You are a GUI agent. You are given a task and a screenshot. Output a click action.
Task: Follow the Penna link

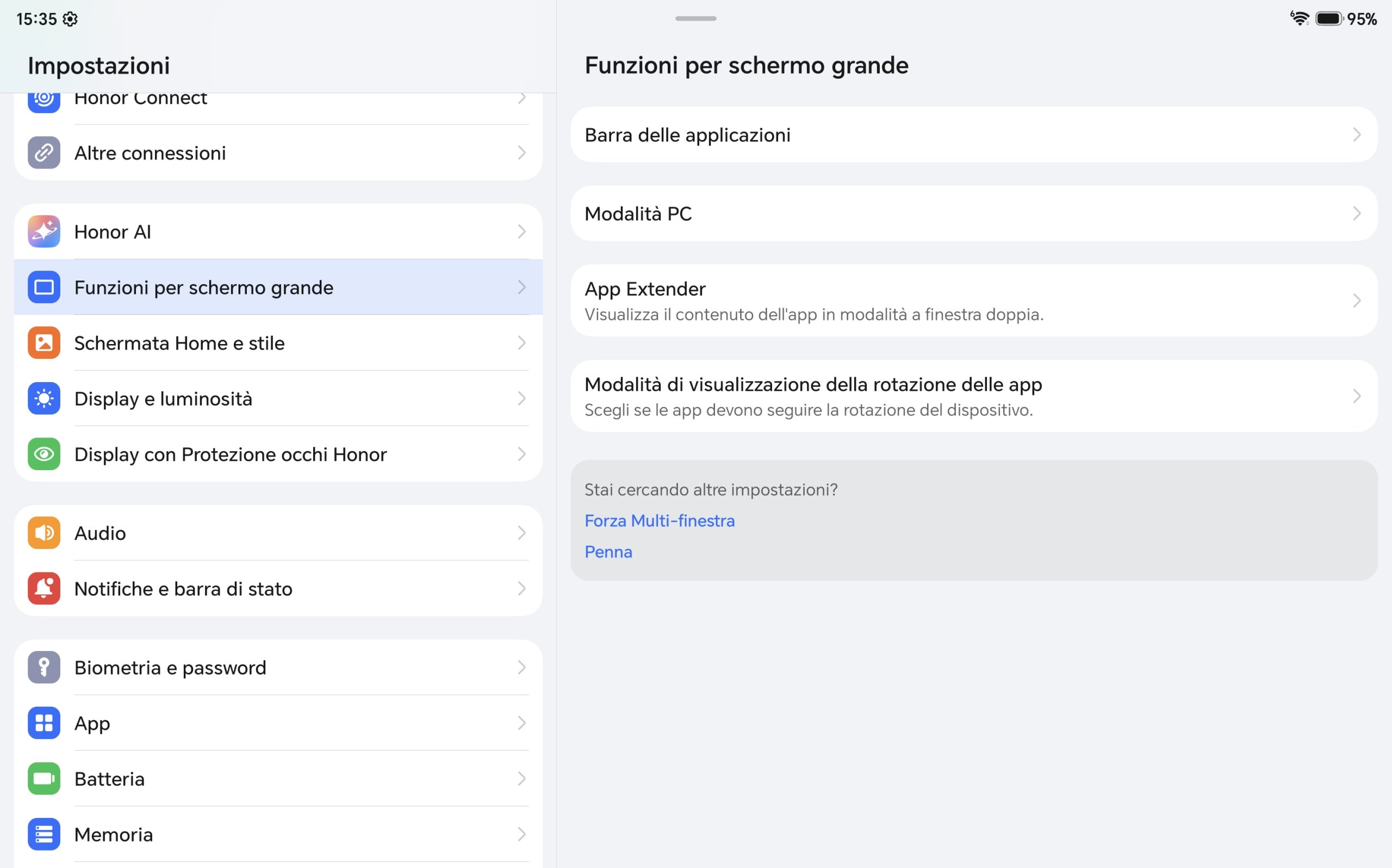click(x=608, y=552)
